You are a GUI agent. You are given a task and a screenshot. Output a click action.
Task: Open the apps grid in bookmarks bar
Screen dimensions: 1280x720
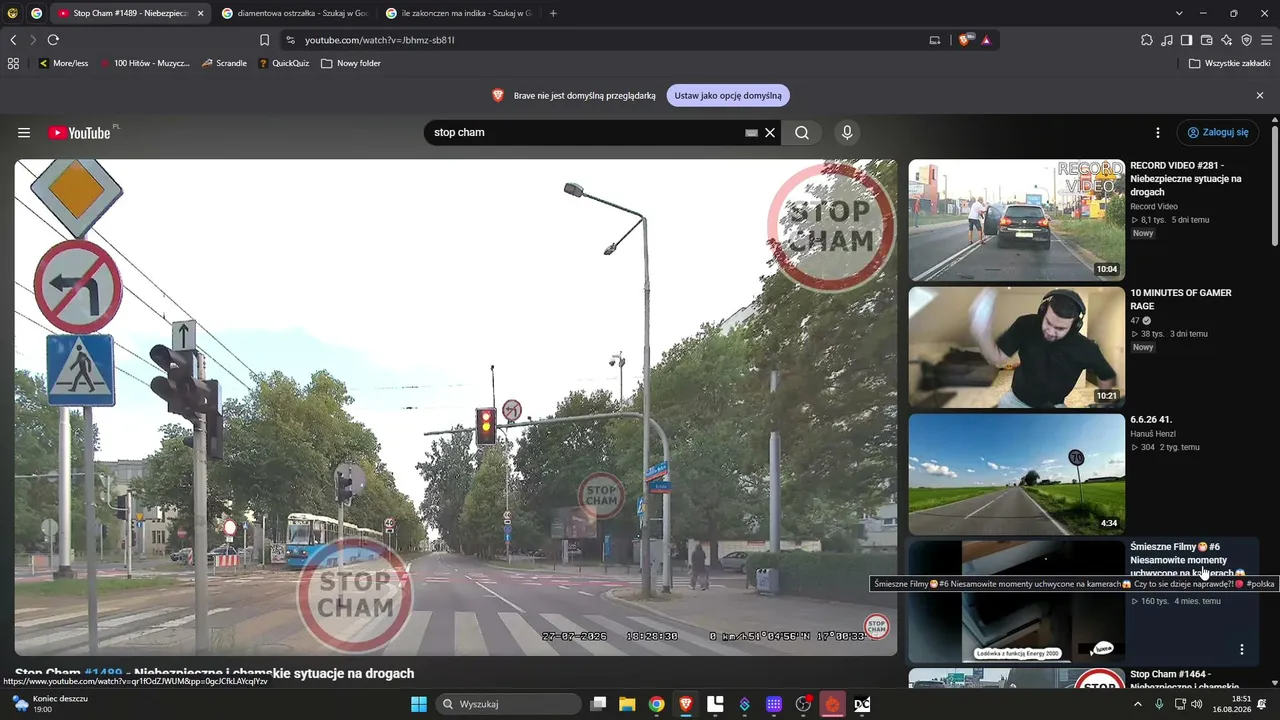[13, 63]
